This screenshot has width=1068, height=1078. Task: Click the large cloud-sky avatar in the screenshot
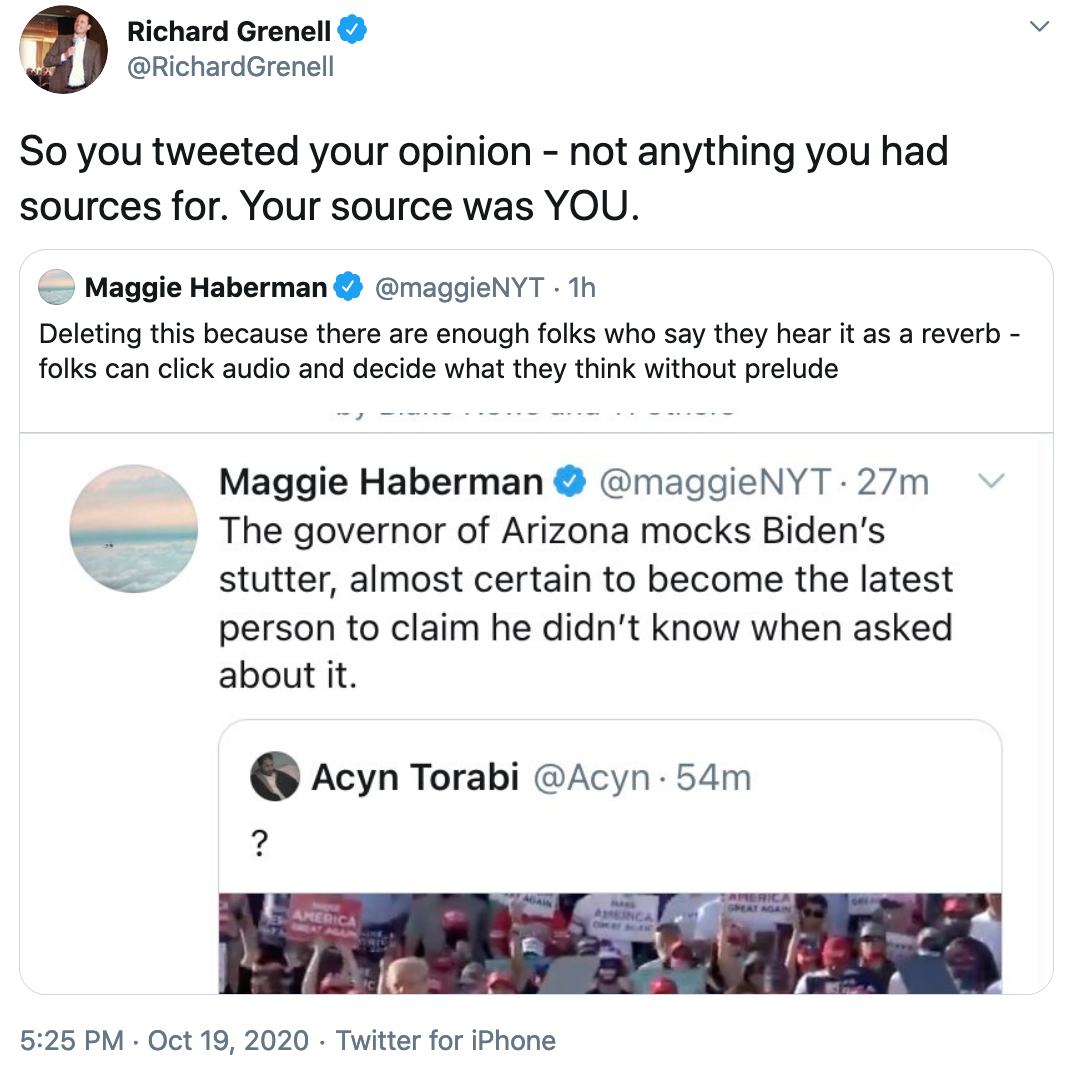coord(134,529)
